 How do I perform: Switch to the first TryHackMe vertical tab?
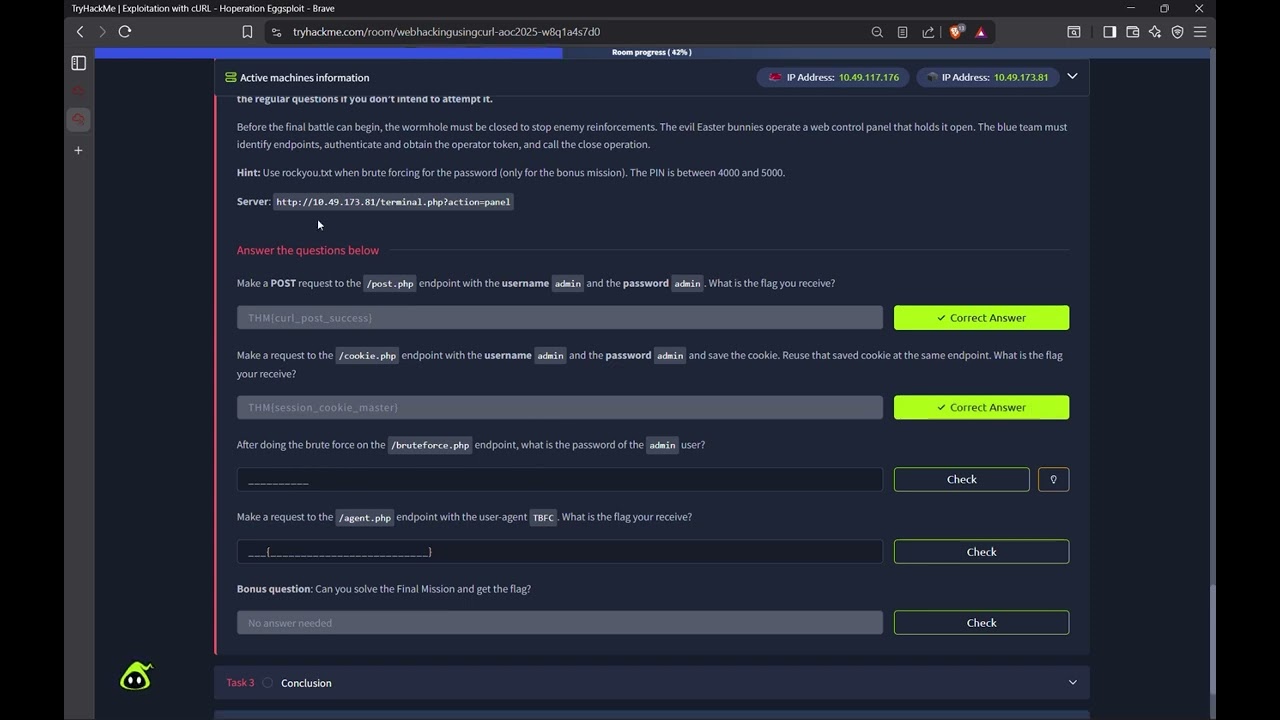pyautogui.click(x=79, y=91)
